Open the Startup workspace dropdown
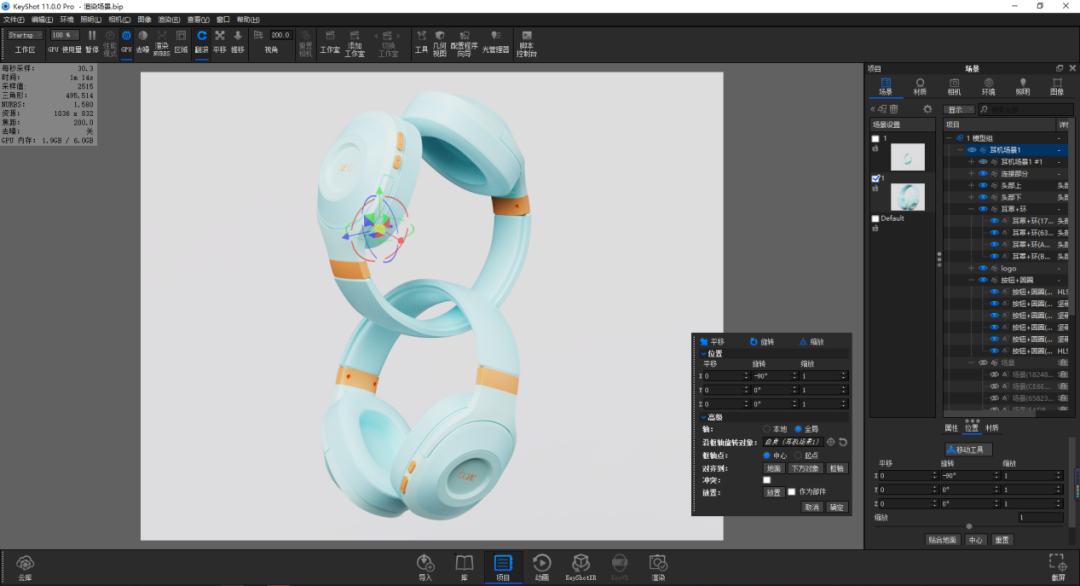The image size is (1080, 586). pos(24,35)
